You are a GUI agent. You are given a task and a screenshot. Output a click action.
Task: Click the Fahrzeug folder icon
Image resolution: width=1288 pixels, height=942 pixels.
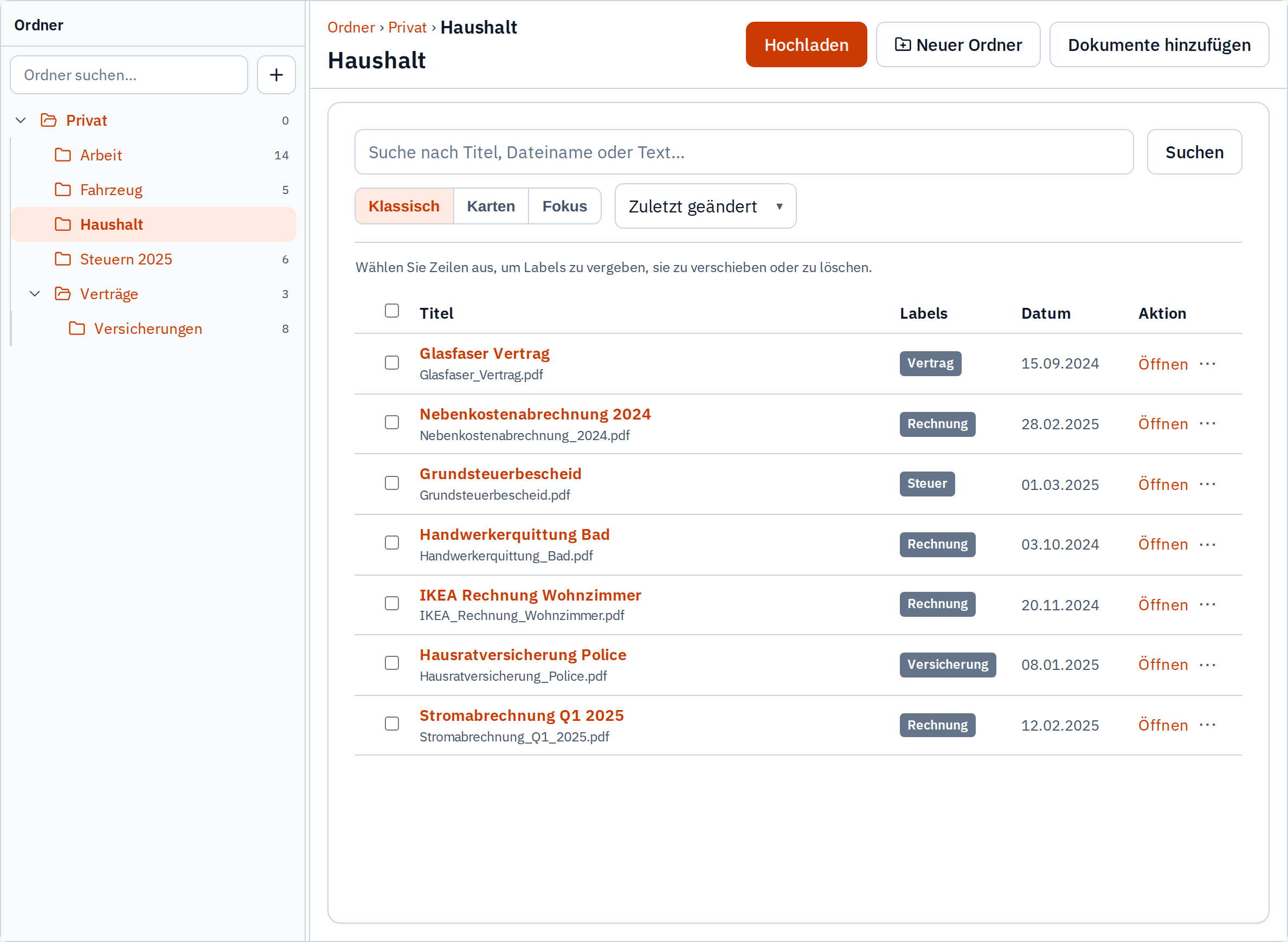click(x=63, y=190)
